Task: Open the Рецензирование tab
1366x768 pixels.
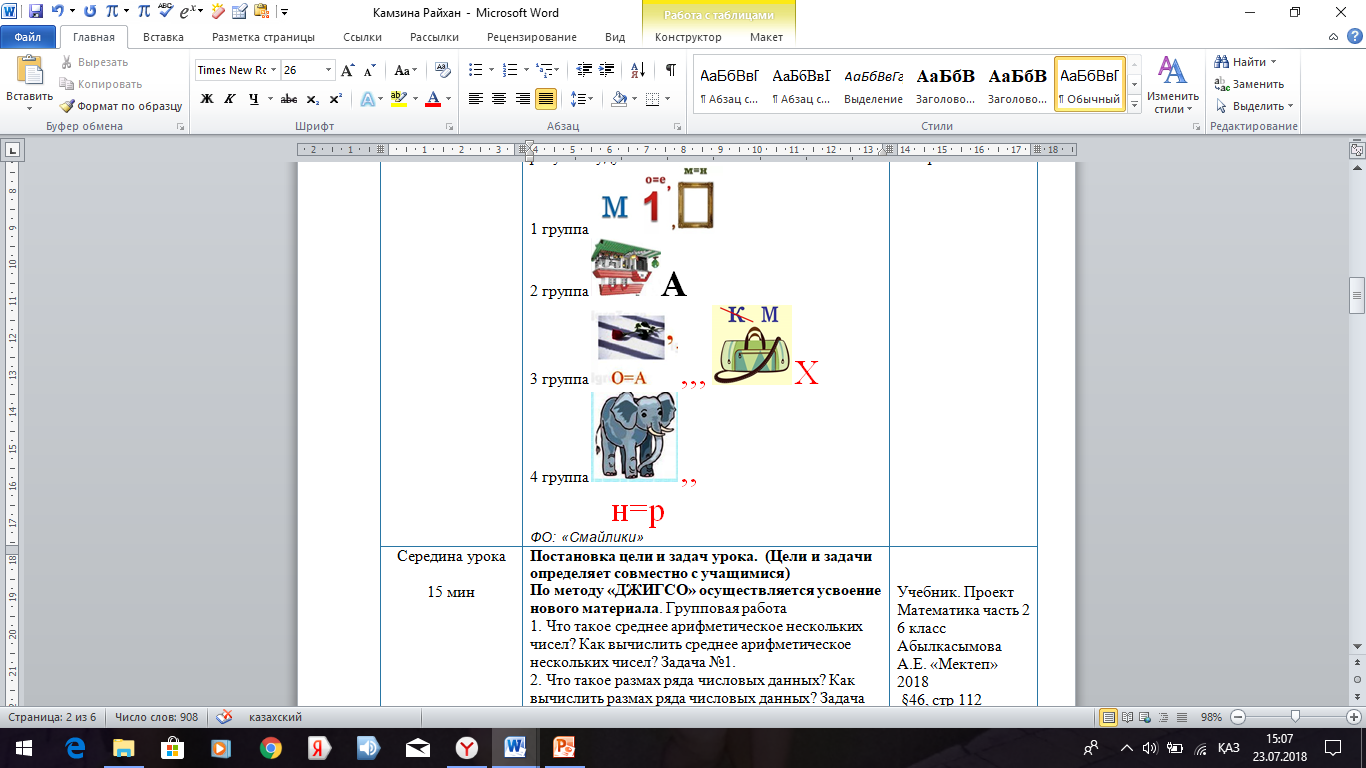Action: click(x=531, y=37)
